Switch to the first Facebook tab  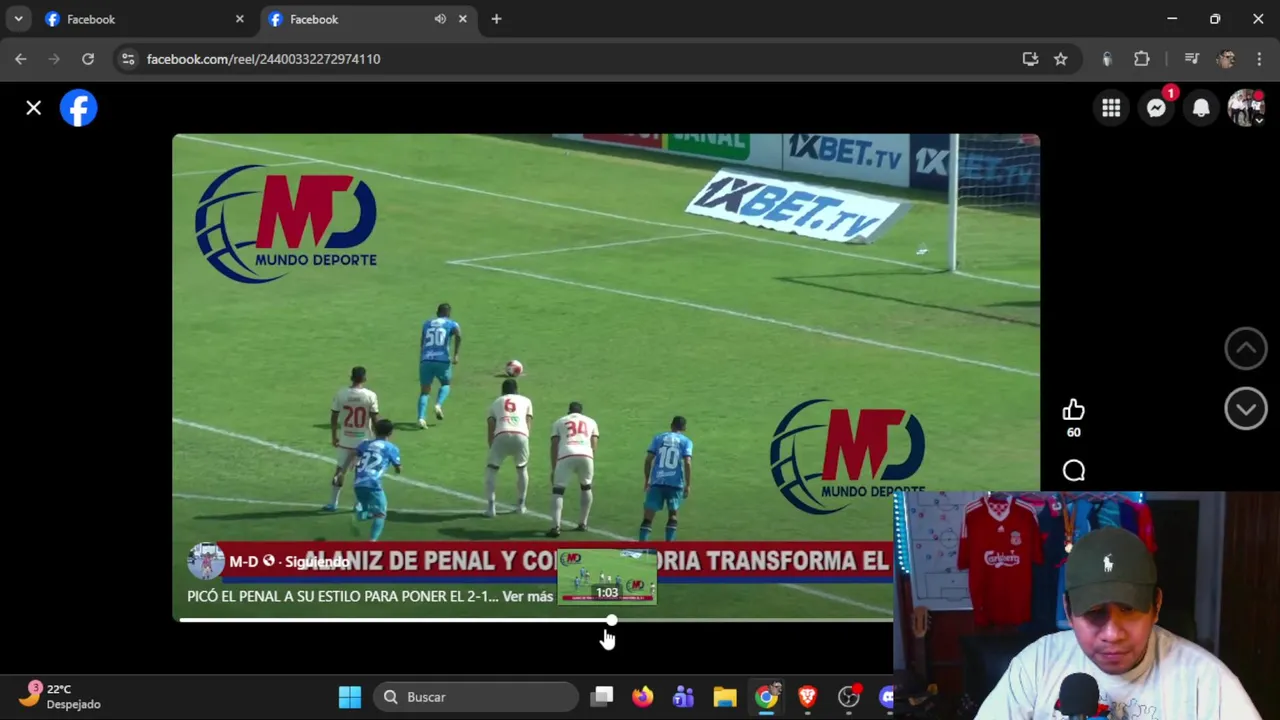(145, 19)
